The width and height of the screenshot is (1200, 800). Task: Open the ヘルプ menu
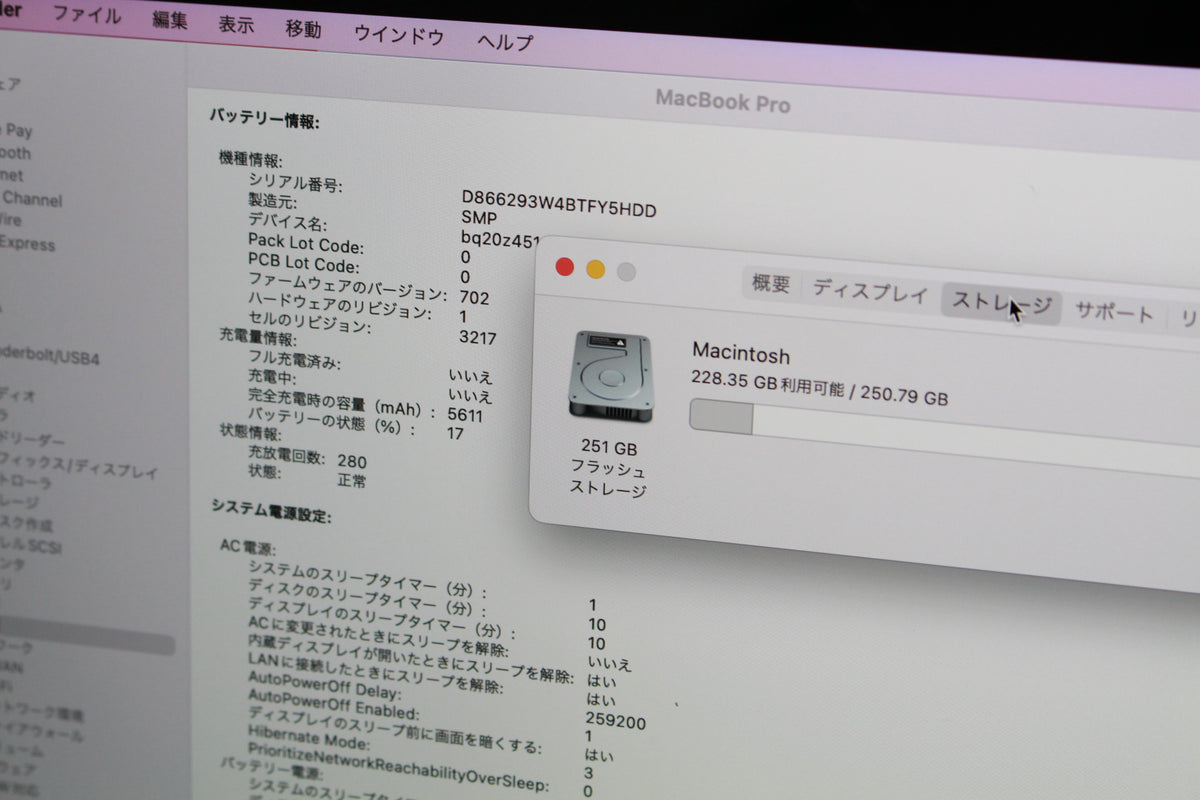[505, 42]
